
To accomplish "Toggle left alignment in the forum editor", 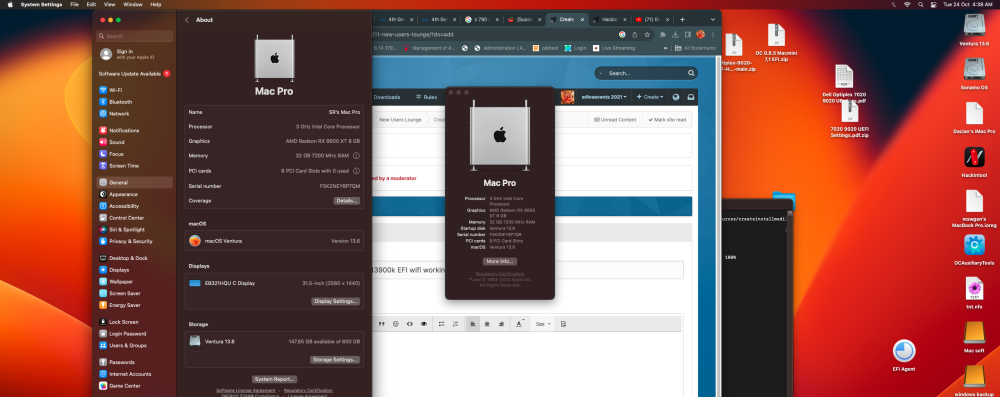I will coord(473,324).
